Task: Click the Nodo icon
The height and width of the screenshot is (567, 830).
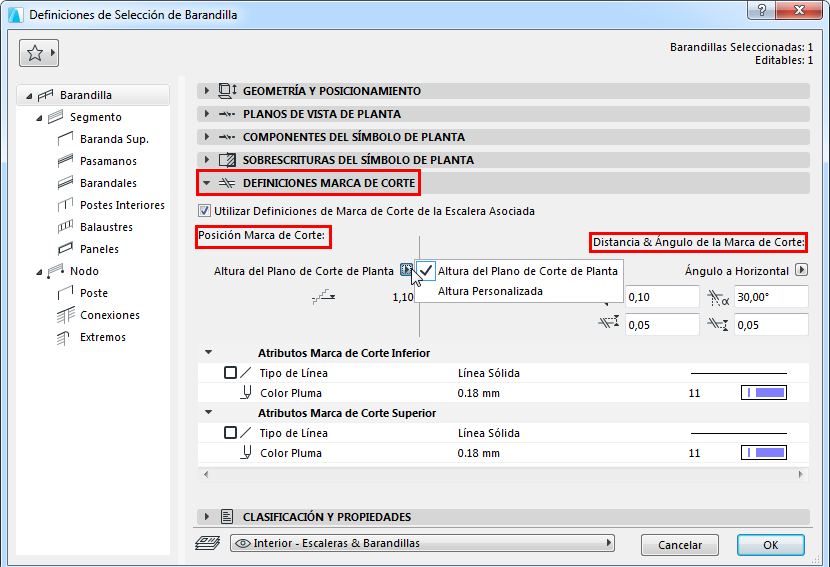Action: click(55, 271)
